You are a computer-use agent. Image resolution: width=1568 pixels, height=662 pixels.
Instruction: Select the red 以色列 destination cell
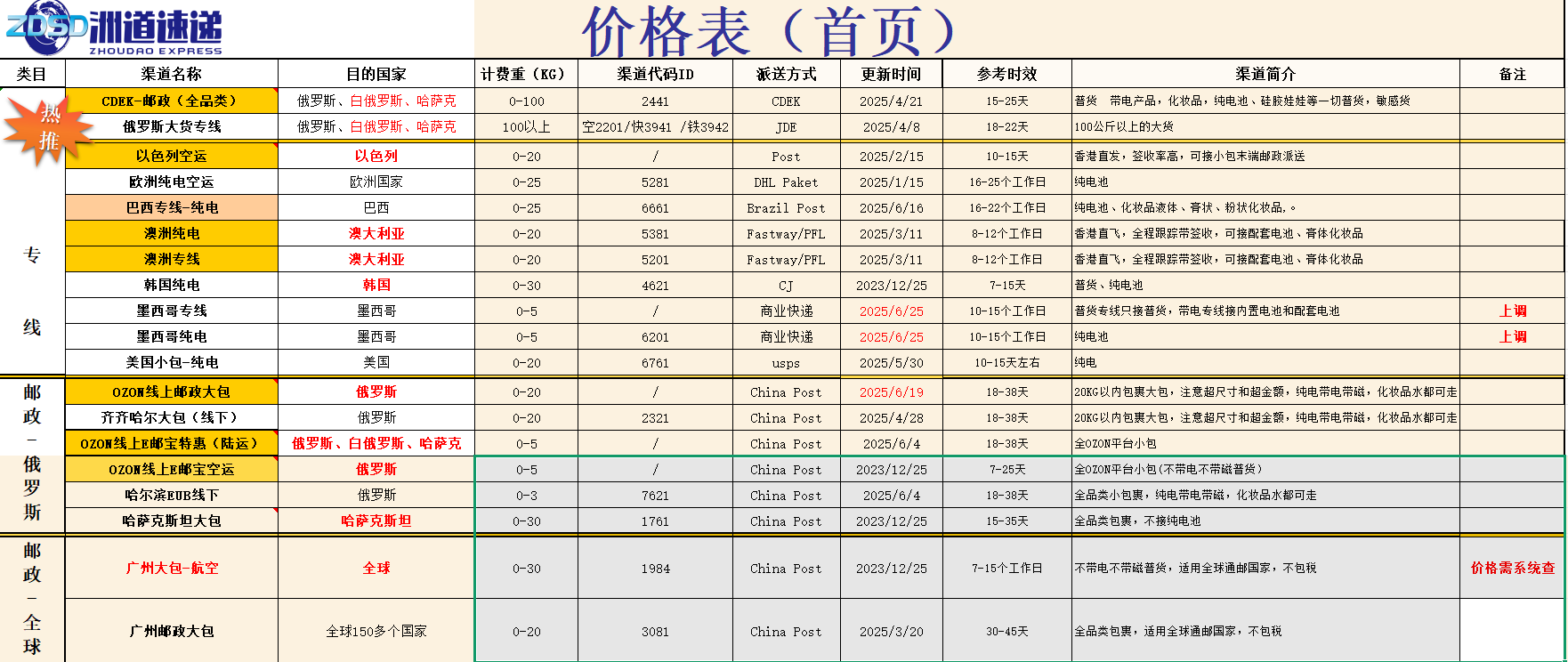tap(376, 156)
